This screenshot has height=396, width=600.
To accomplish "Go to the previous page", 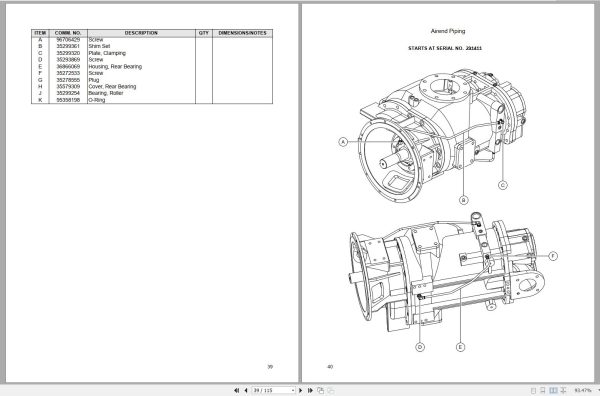I will click(246, 390).
